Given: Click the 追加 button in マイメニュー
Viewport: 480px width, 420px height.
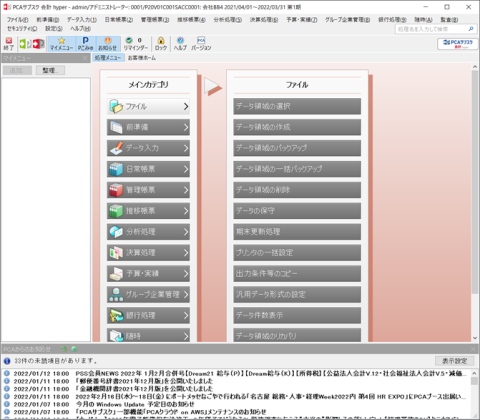Looking at the screenshot, I should [17, 70].
